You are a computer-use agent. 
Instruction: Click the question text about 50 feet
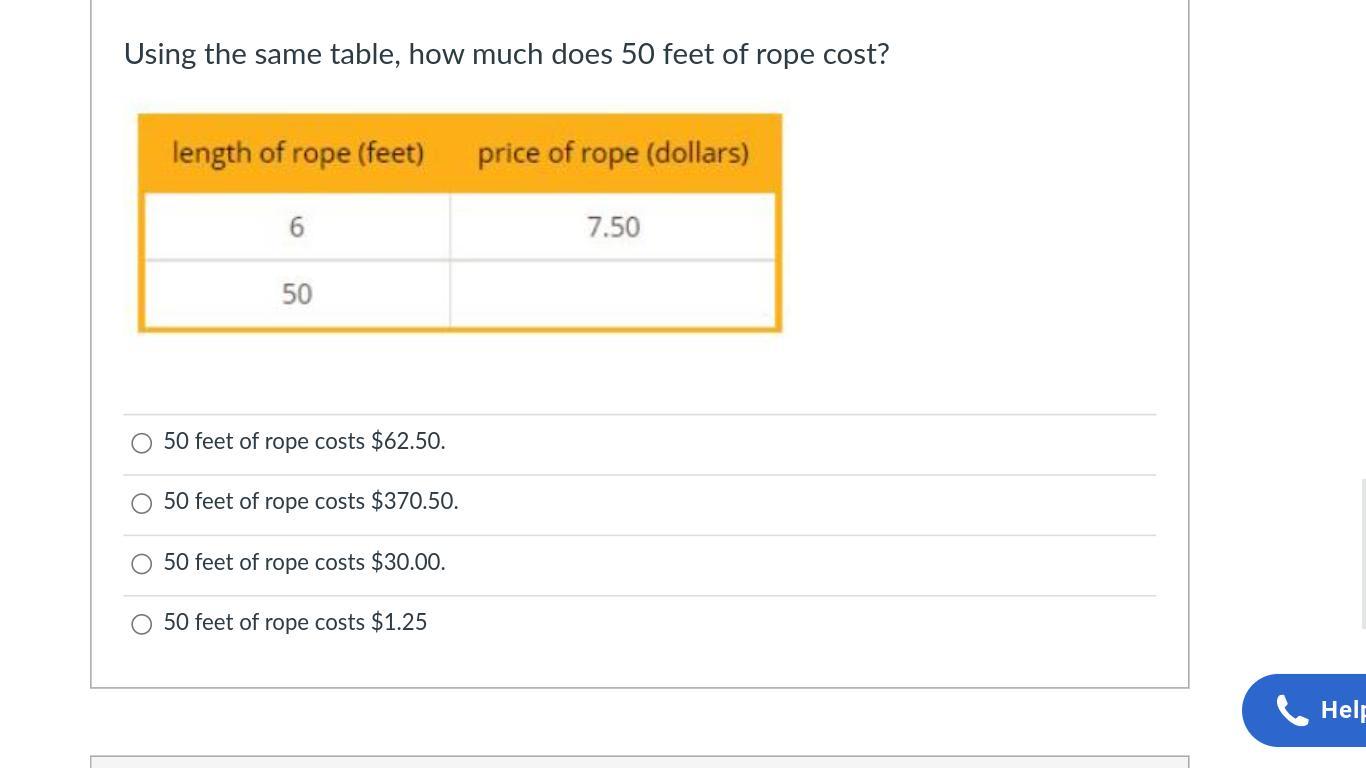tap(506, 54)
